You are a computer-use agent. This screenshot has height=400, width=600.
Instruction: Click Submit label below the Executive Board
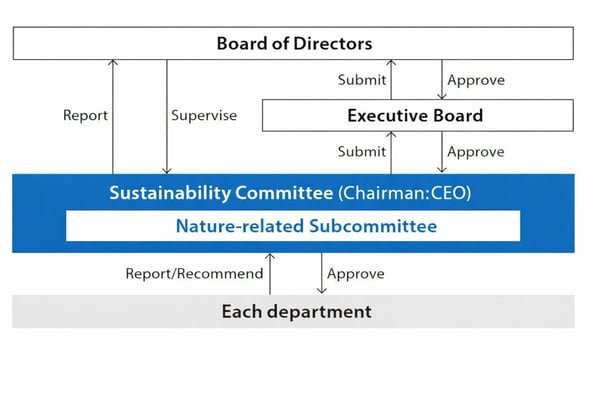(361, 152)
